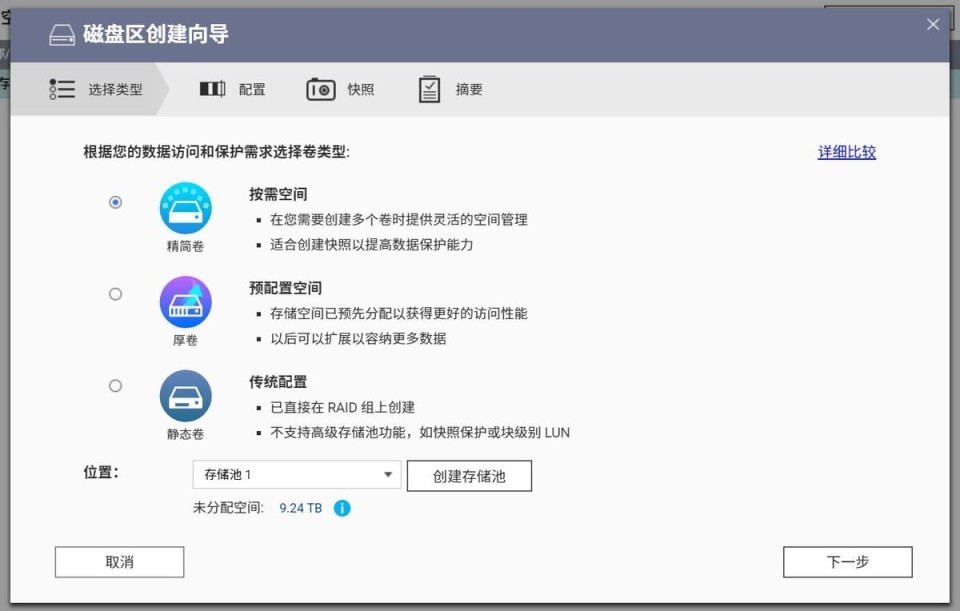The image size is (960, 611).
Task: Click the 静态卷 (static volume) icon
Action: tap(184, 394)
